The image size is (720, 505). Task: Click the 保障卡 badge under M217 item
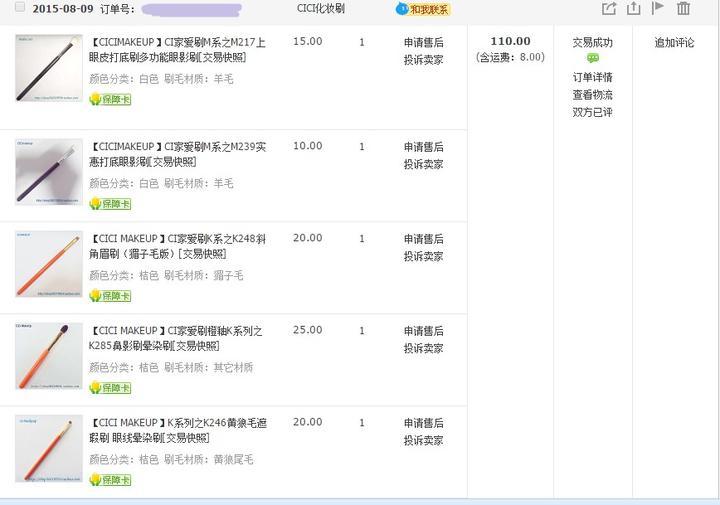click(x=110, y=99)
